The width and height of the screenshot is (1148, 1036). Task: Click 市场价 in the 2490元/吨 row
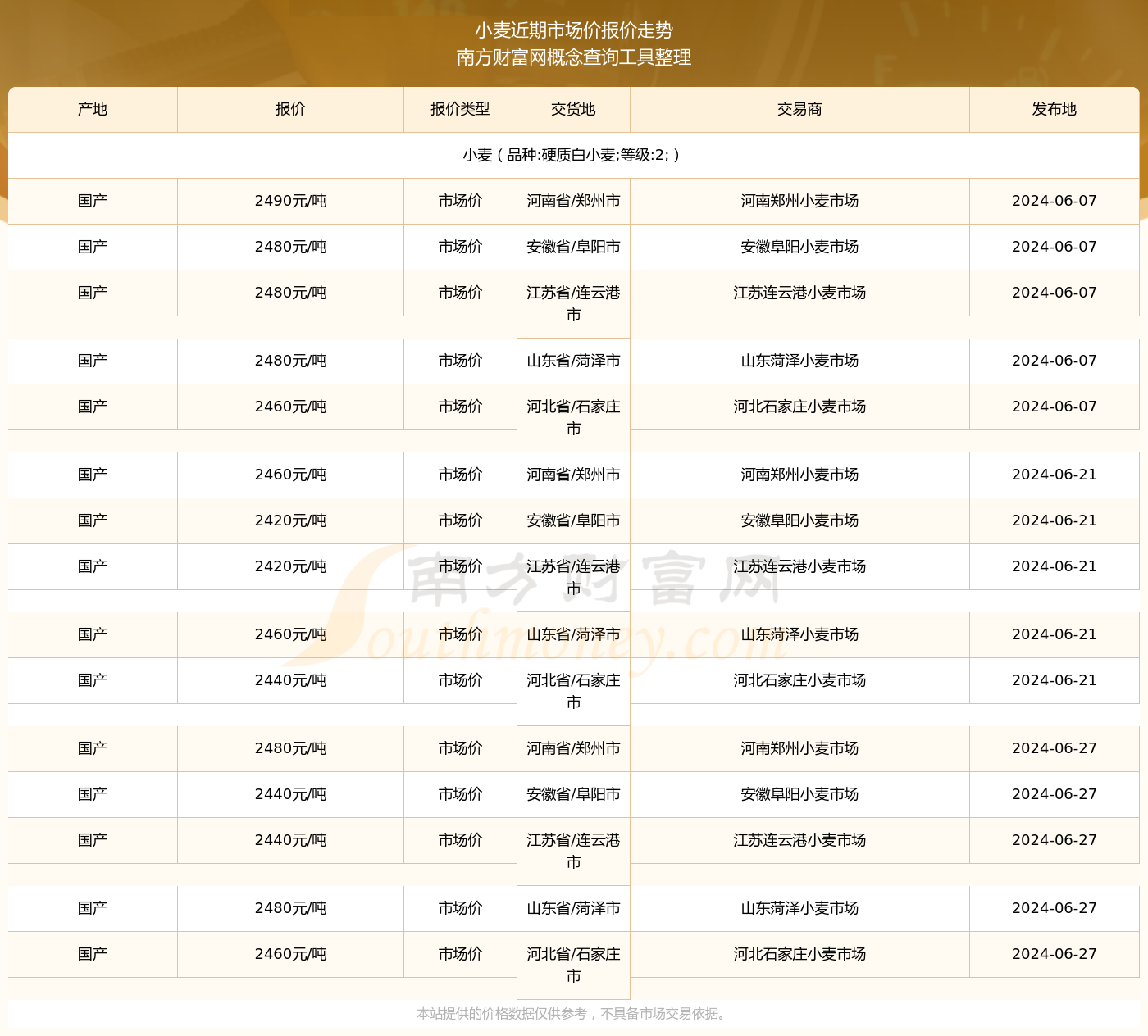point(460,201)
